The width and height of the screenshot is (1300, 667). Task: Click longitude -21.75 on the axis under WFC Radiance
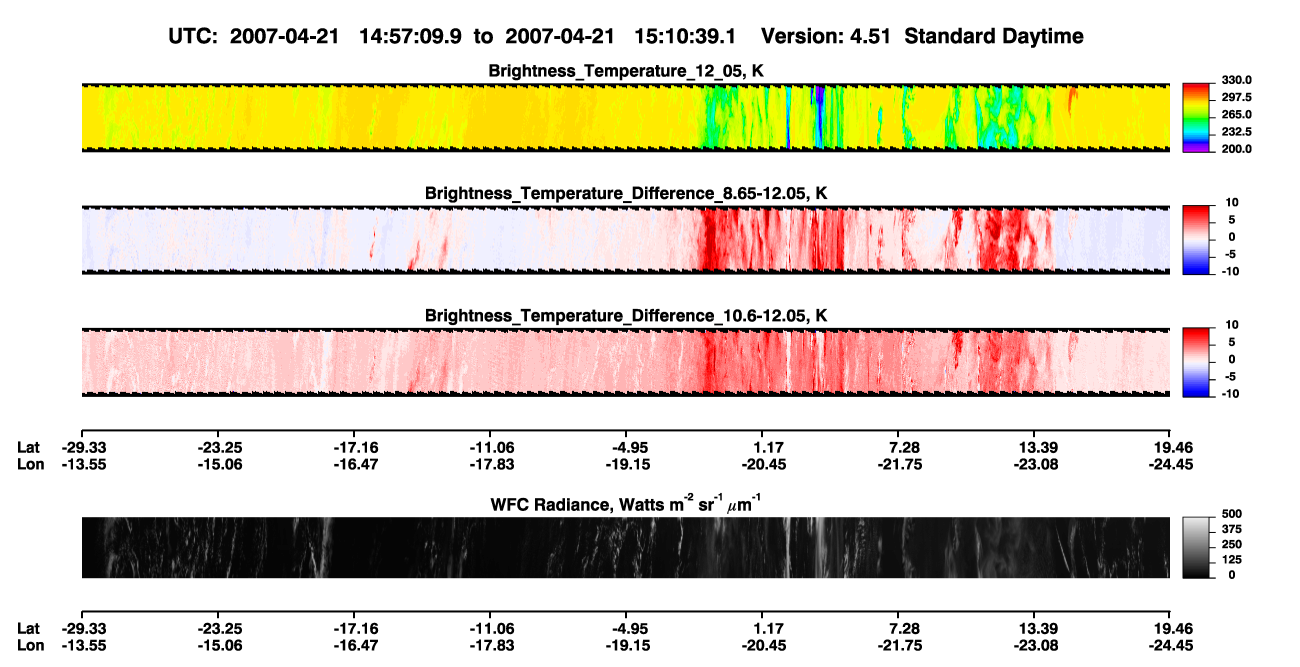898,645
